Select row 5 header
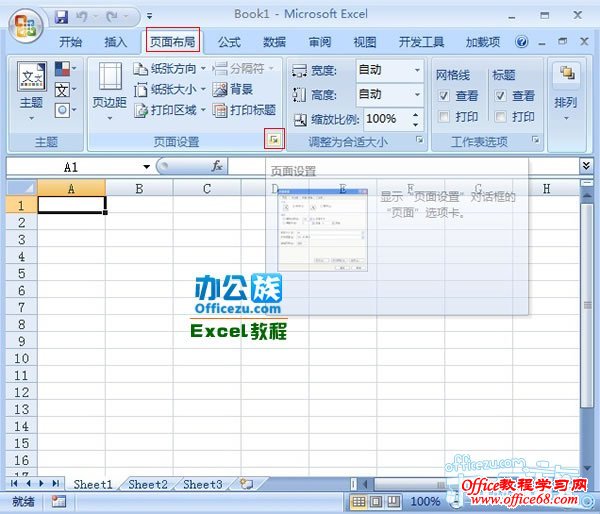Viewport: 600px width, 514px height. click(22, 273)
